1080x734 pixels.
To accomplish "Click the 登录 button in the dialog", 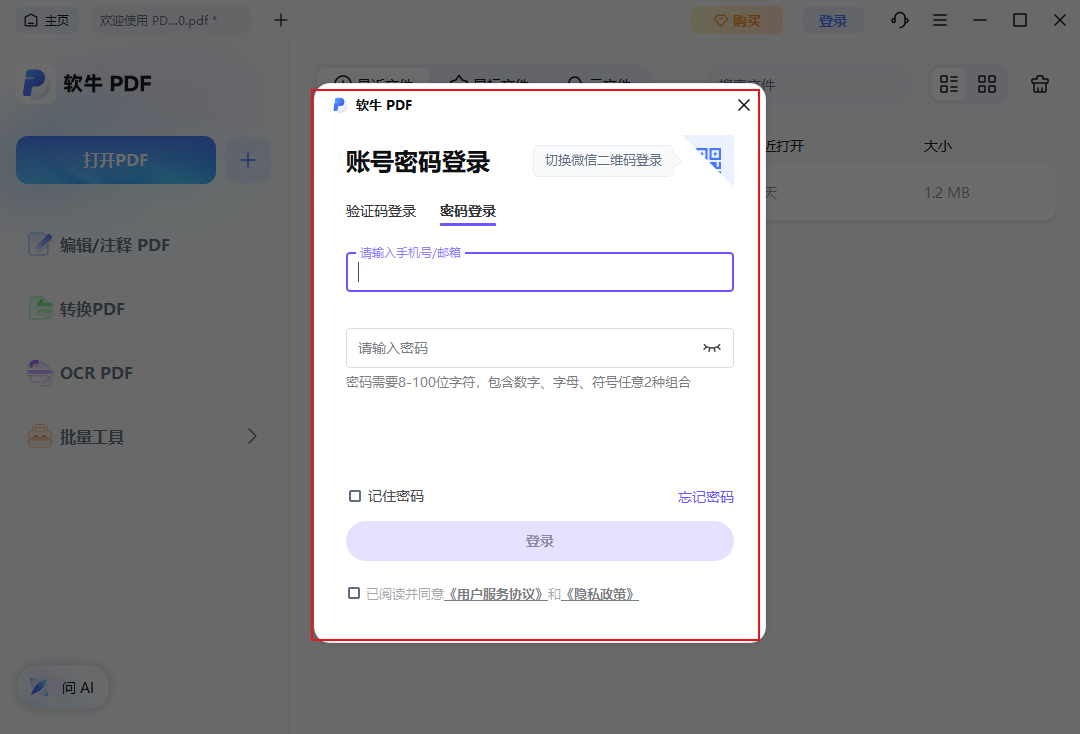I will coord(539,541).
